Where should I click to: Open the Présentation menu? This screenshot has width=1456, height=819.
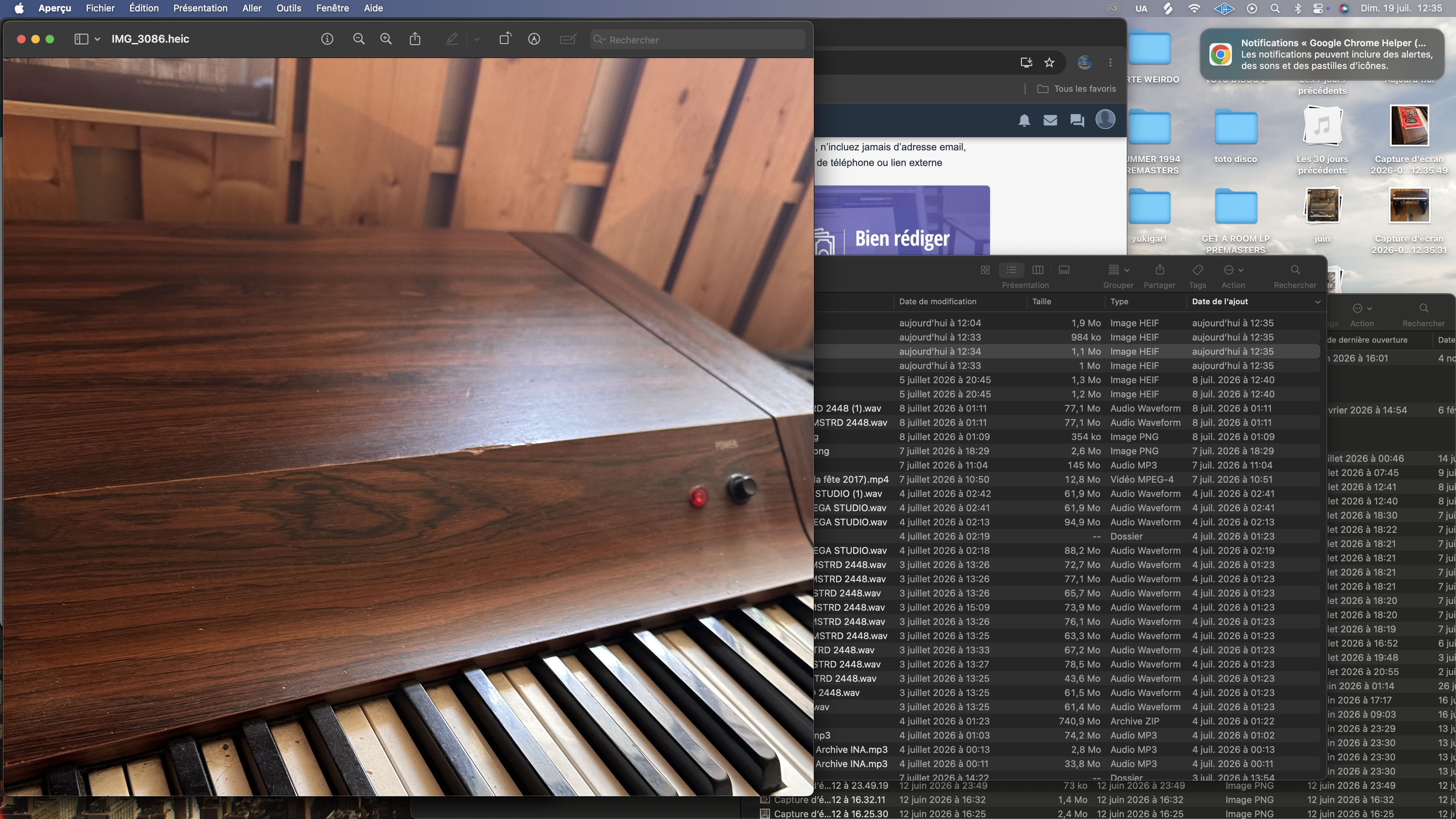pos(200,8)
